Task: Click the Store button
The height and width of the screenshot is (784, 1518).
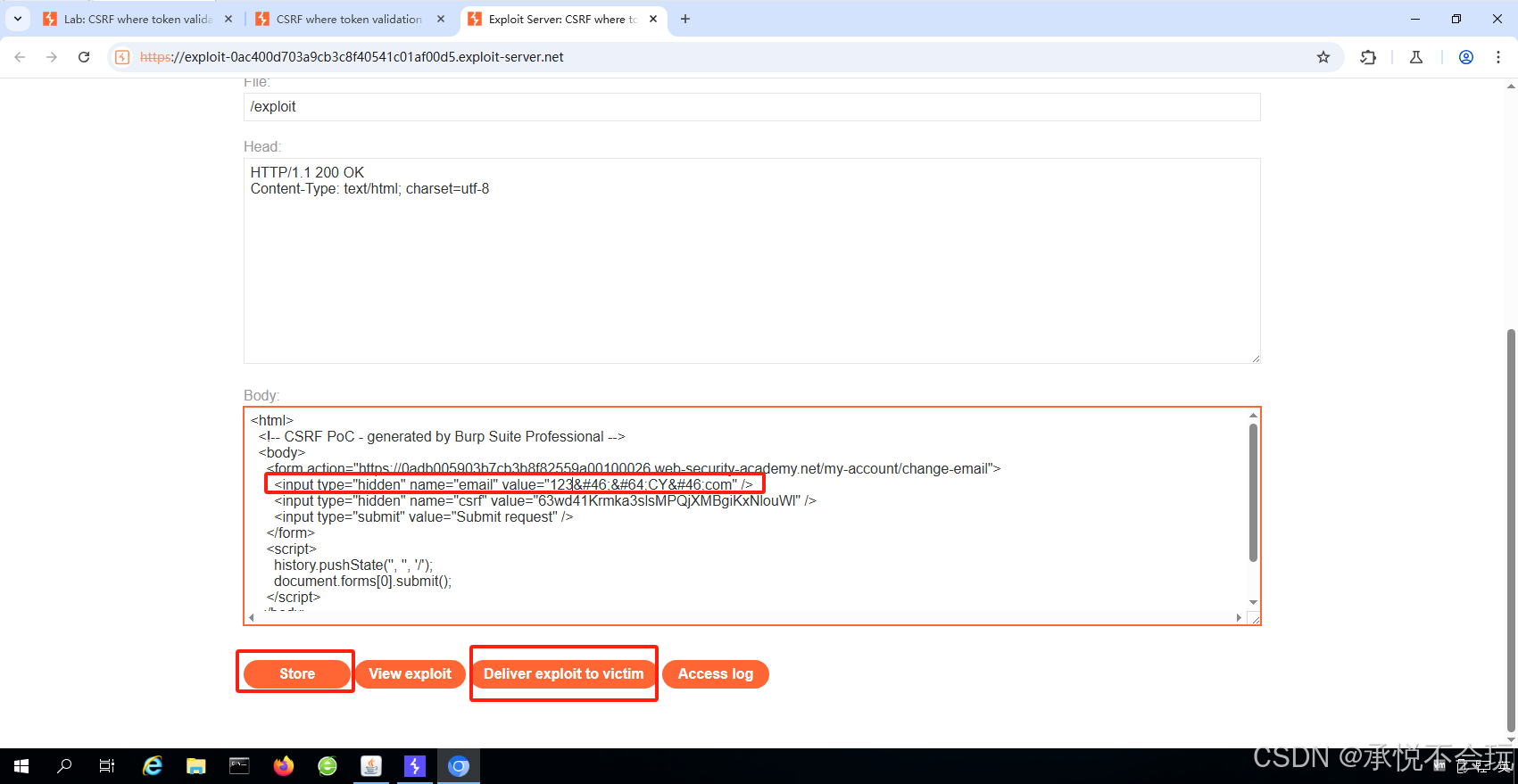Action: pos(297,674)
